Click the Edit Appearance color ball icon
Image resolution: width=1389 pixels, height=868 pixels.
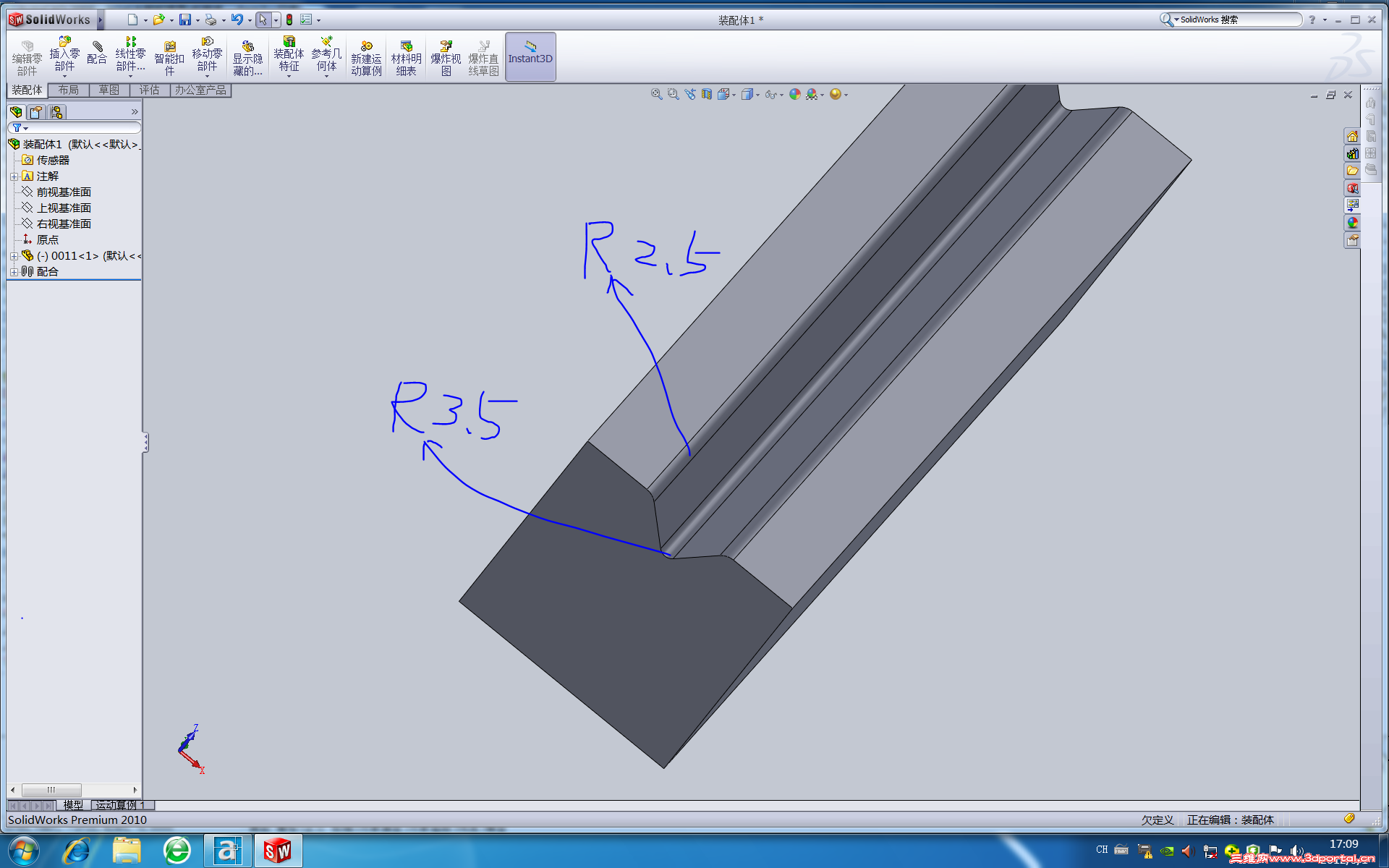(795, 95)
